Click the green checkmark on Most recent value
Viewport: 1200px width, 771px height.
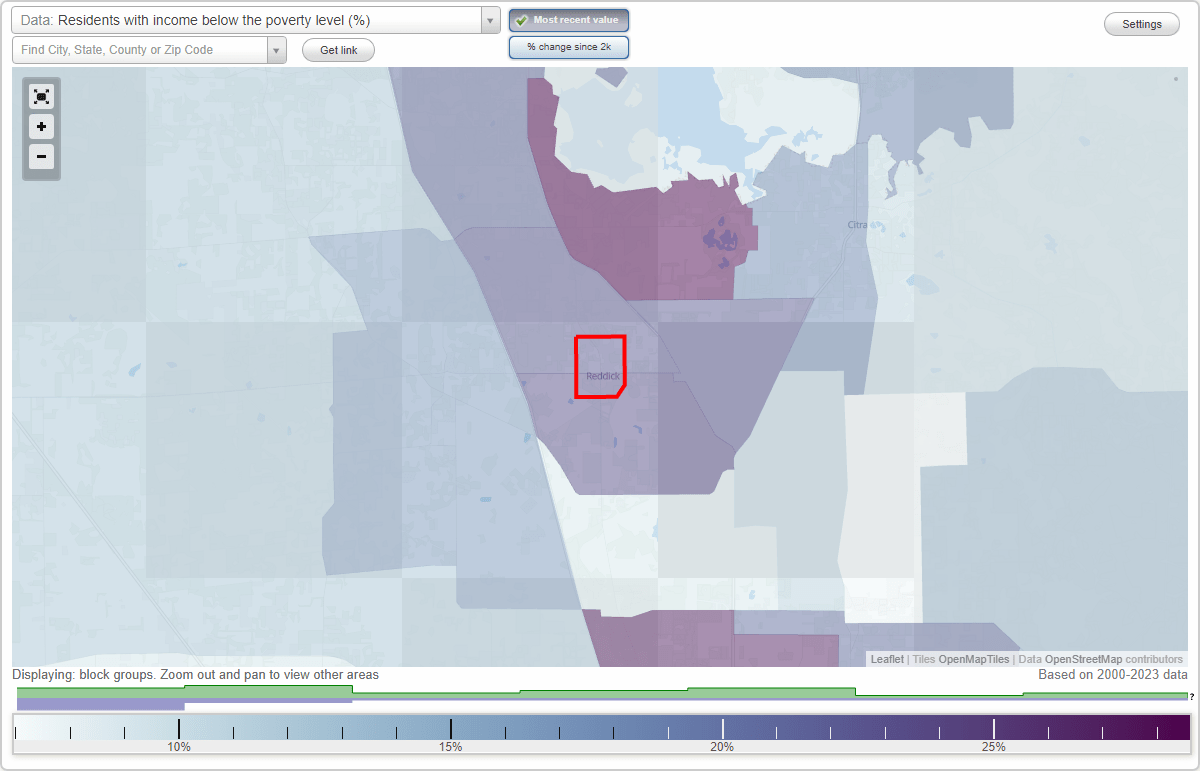[x=523, y=20]
